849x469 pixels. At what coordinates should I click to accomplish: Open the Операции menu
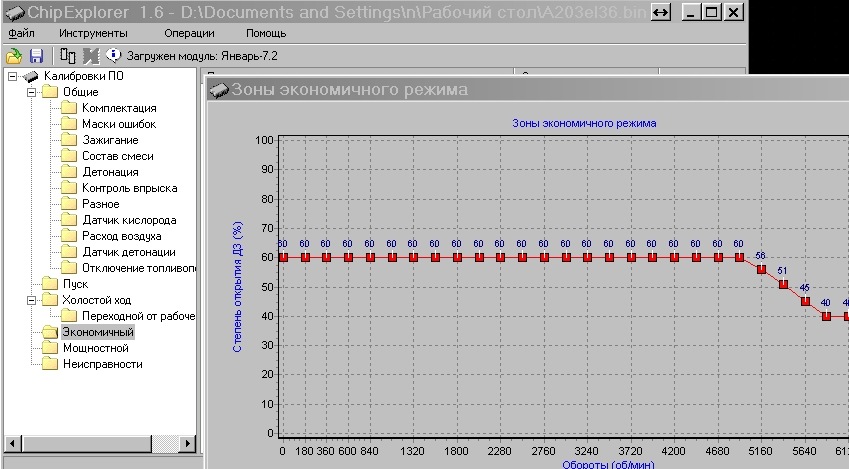point(190,33)
